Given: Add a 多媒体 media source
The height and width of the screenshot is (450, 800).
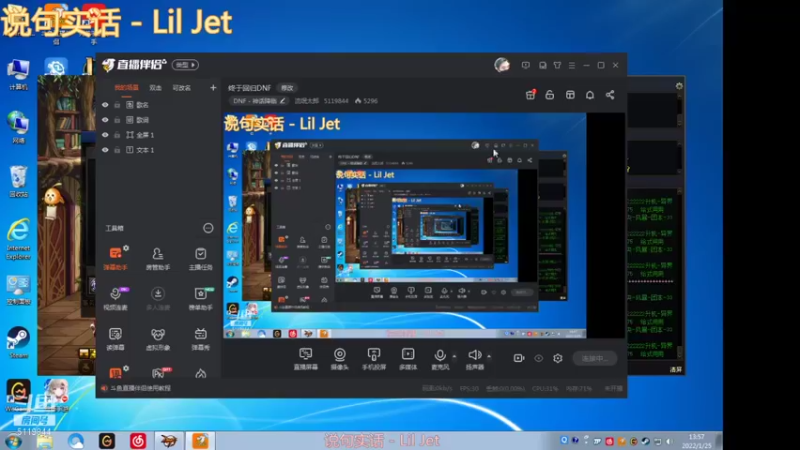Looking at the screenshot, I should 408,359.
